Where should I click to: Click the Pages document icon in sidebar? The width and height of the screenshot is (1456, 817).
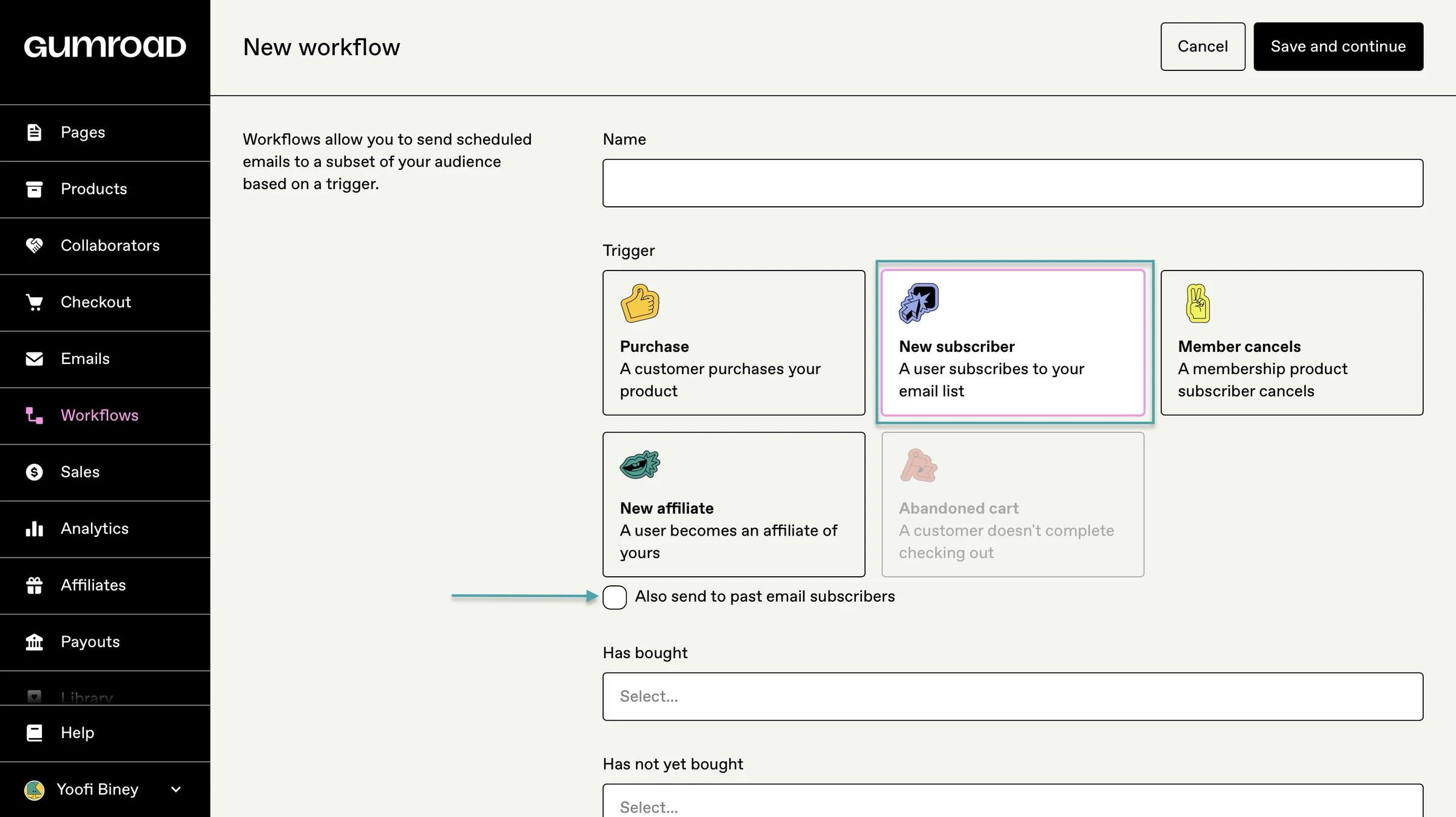(x=35, y=132)
